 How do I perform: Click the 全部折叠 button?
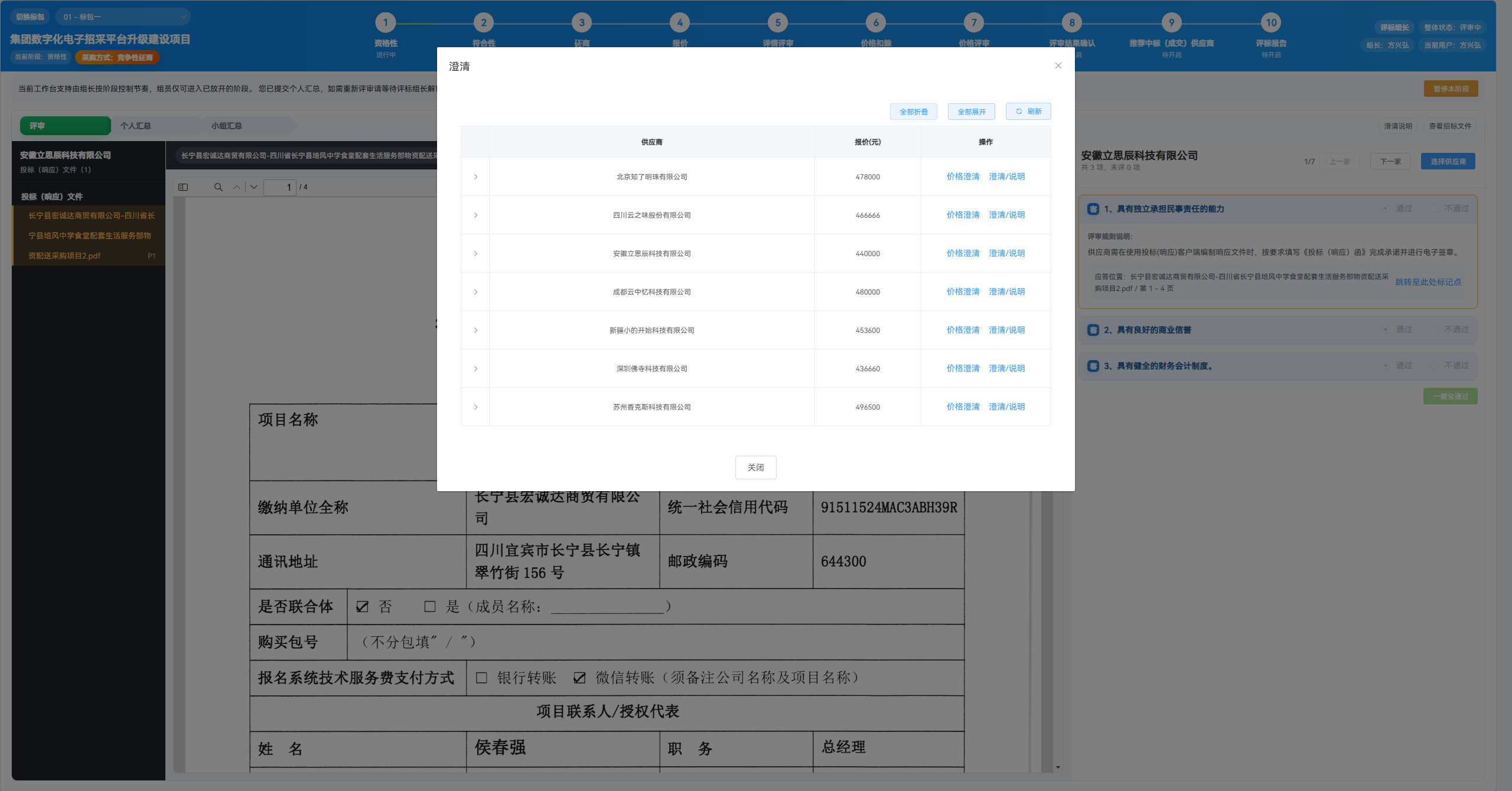pyautogui.click(x=913, y=112)
